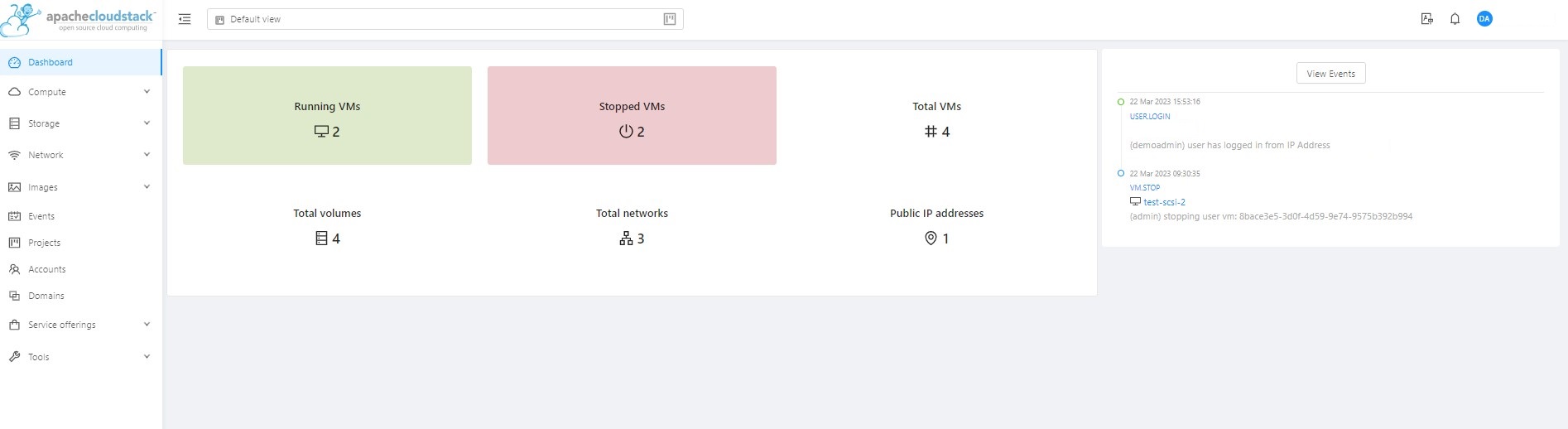Select Domains from the sidebar
Viewport: 1568px width, 429px height.
pos(46,296)
